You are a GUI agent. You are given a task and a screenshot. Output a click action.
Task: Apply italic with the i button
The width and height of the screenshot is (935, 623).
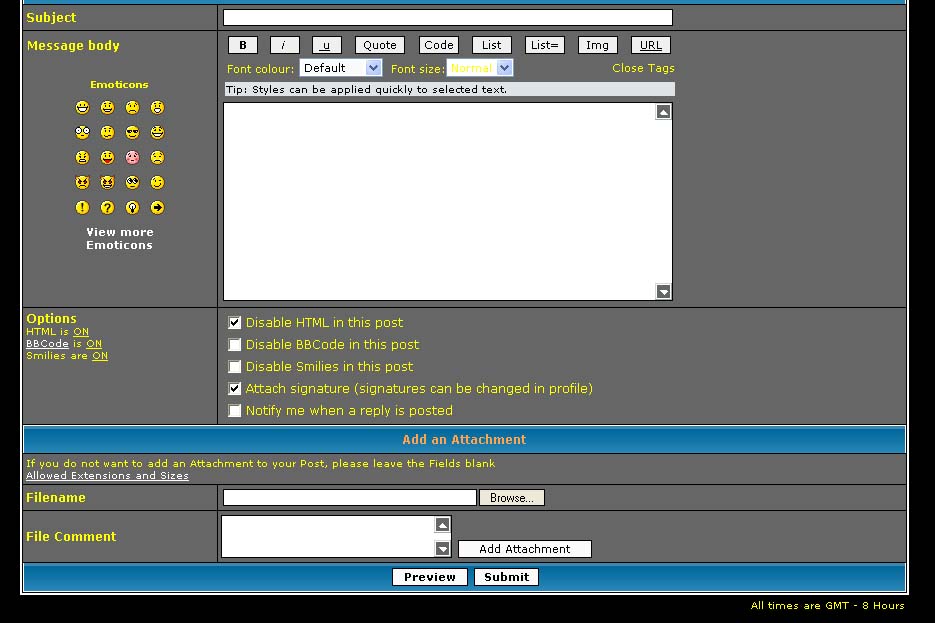pyautogui.click(x=284, y=45)
